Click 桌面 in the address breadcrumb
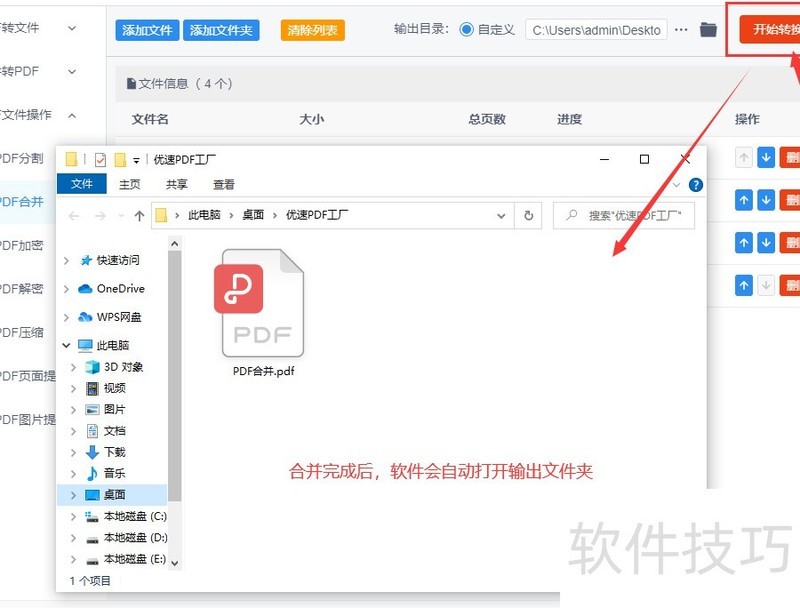The height and width of the screenshot is (608, 800). click(x=253, y=215)
